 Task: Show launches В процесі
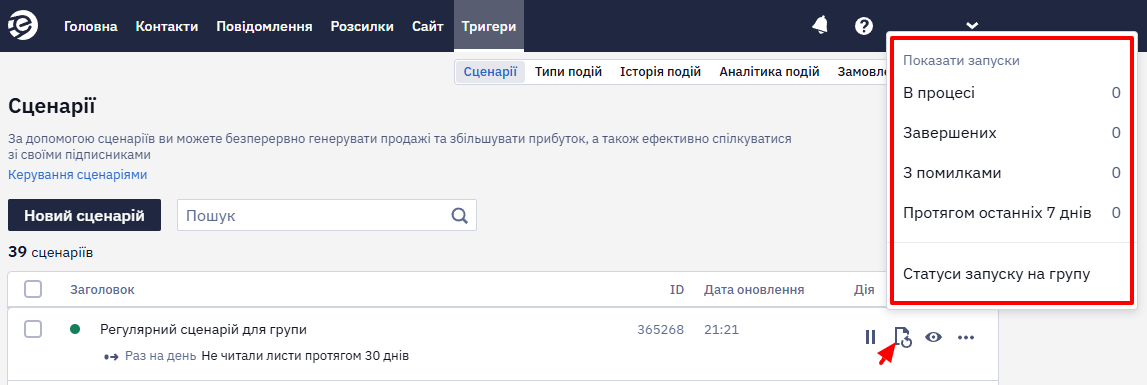pyautogui.click(x=1011, y=93)
